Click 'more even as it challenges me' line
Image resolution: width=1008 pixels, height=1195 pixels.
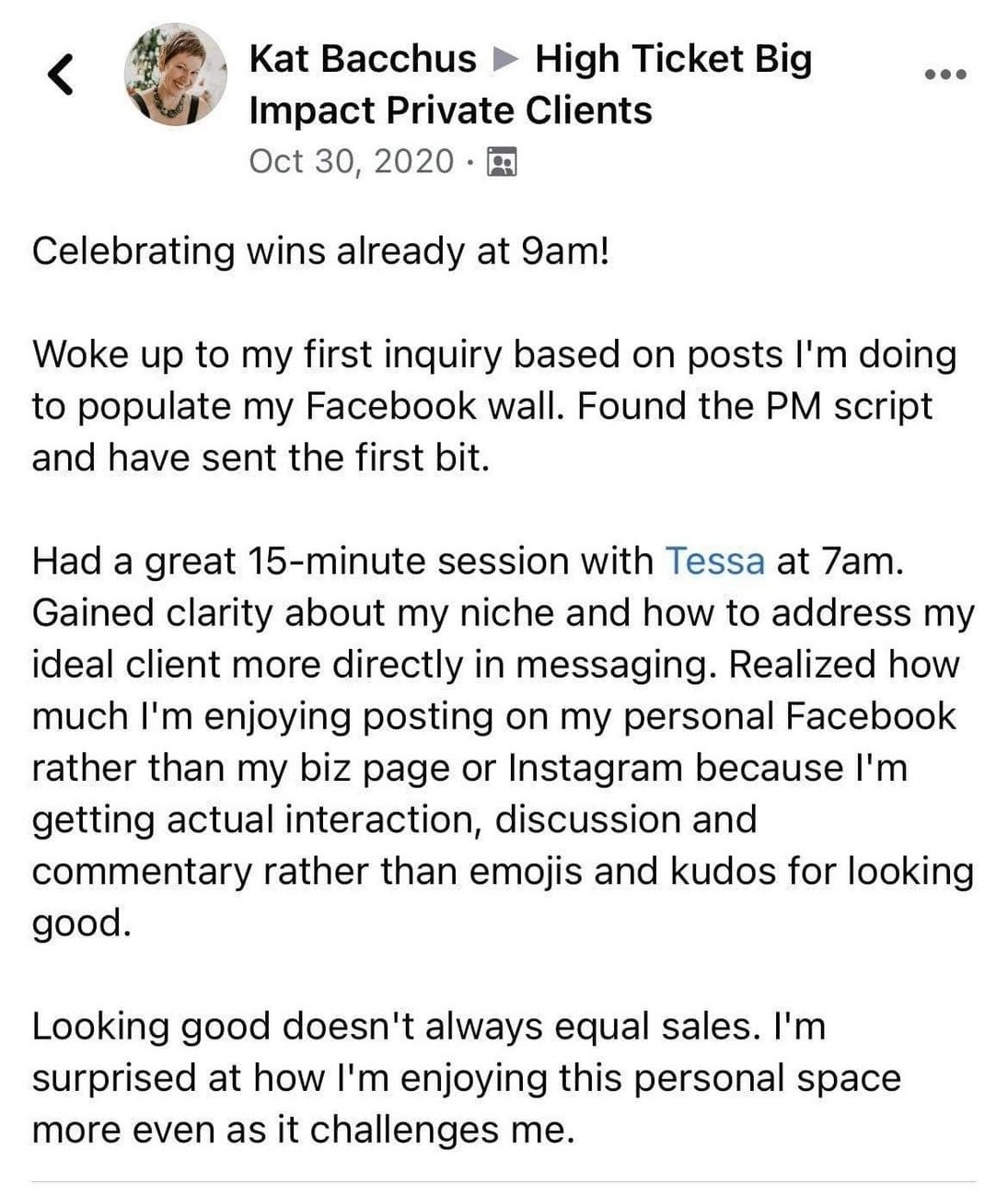[304, 1130]
